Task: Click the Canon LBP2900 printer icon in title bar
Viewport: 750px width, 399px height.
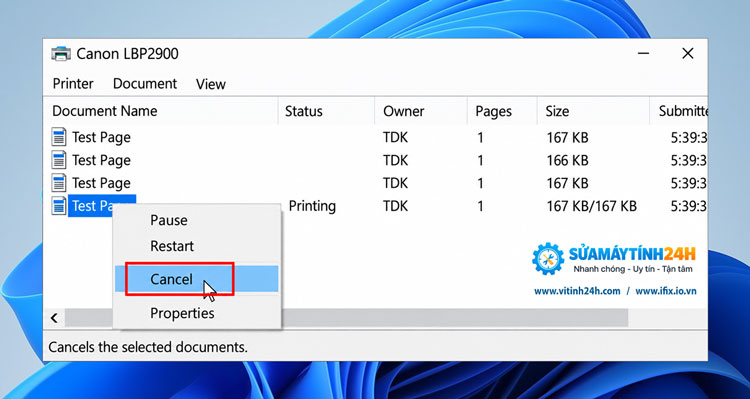Action: coord(61,54)
